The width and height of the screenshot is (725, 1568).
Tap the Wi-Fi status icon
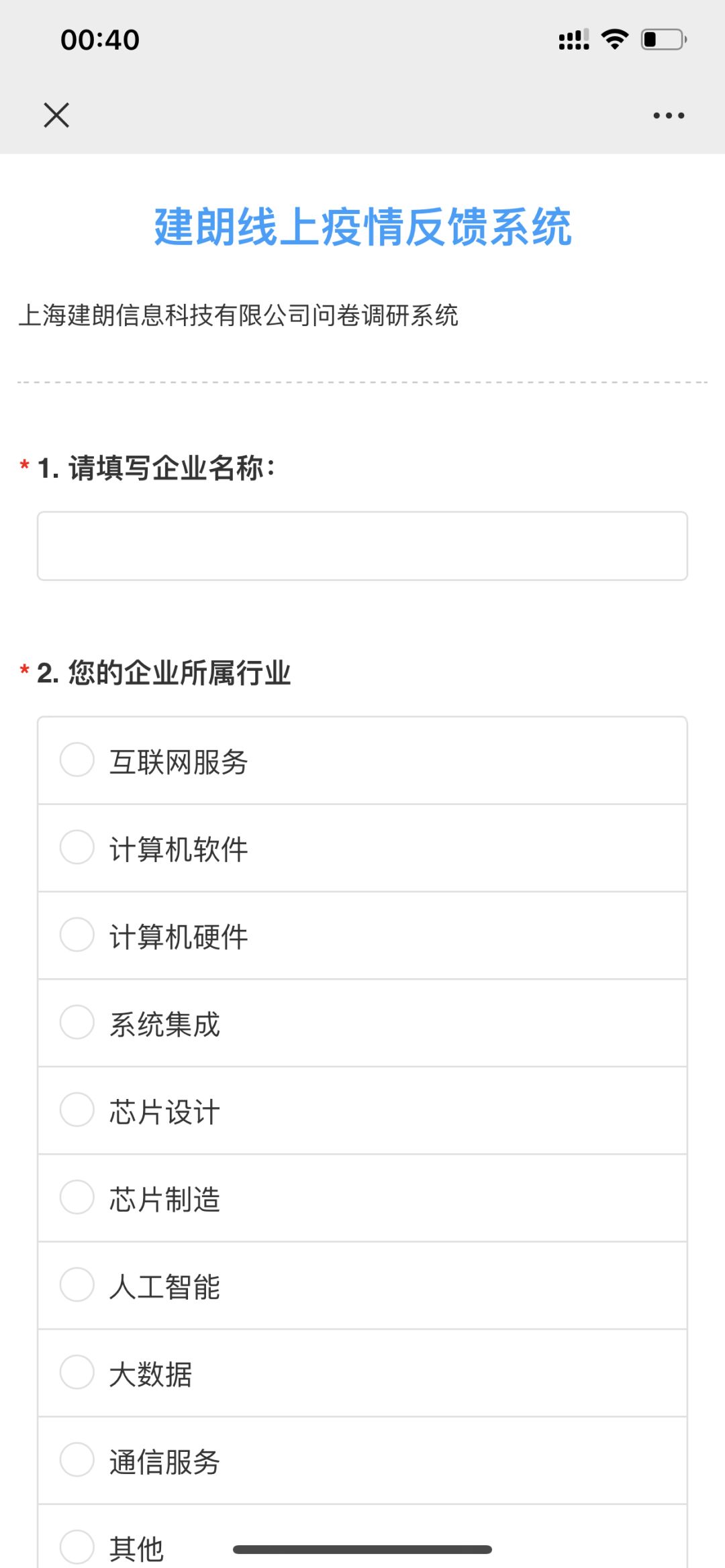pyautogui.click(x=615, y=40)
